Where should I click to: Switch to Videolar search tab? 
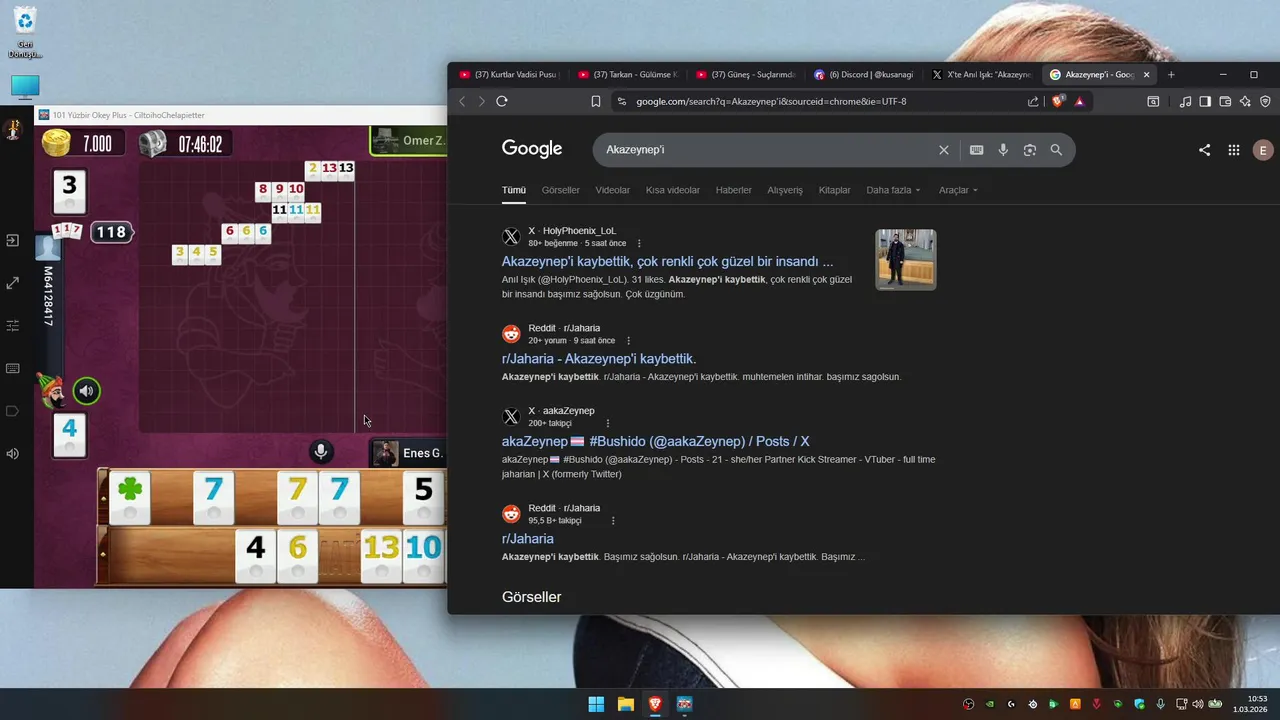613,190
